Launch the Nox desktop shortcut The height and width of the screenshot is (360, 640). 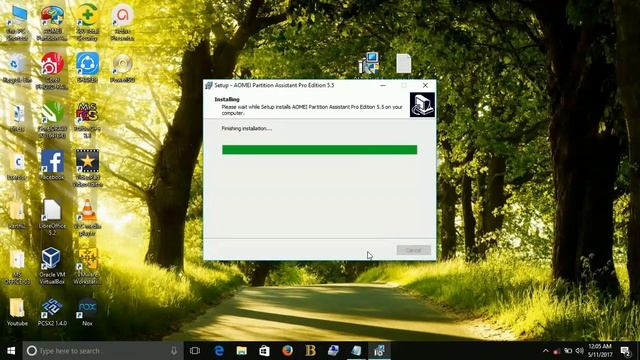pos(87,312)
